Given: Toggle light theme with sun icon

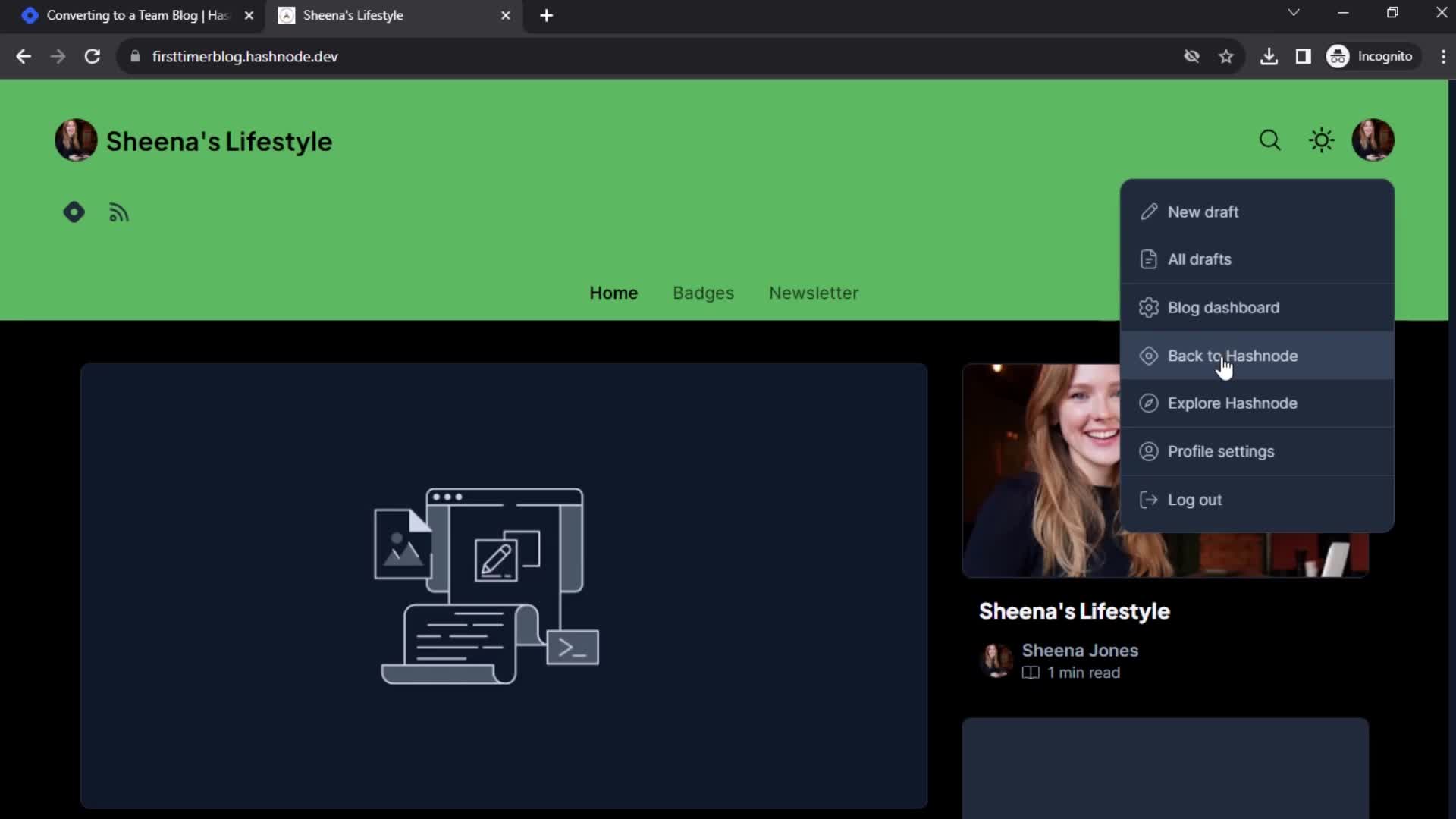Looking at the screenshot, I should [x=1321, y=140].
